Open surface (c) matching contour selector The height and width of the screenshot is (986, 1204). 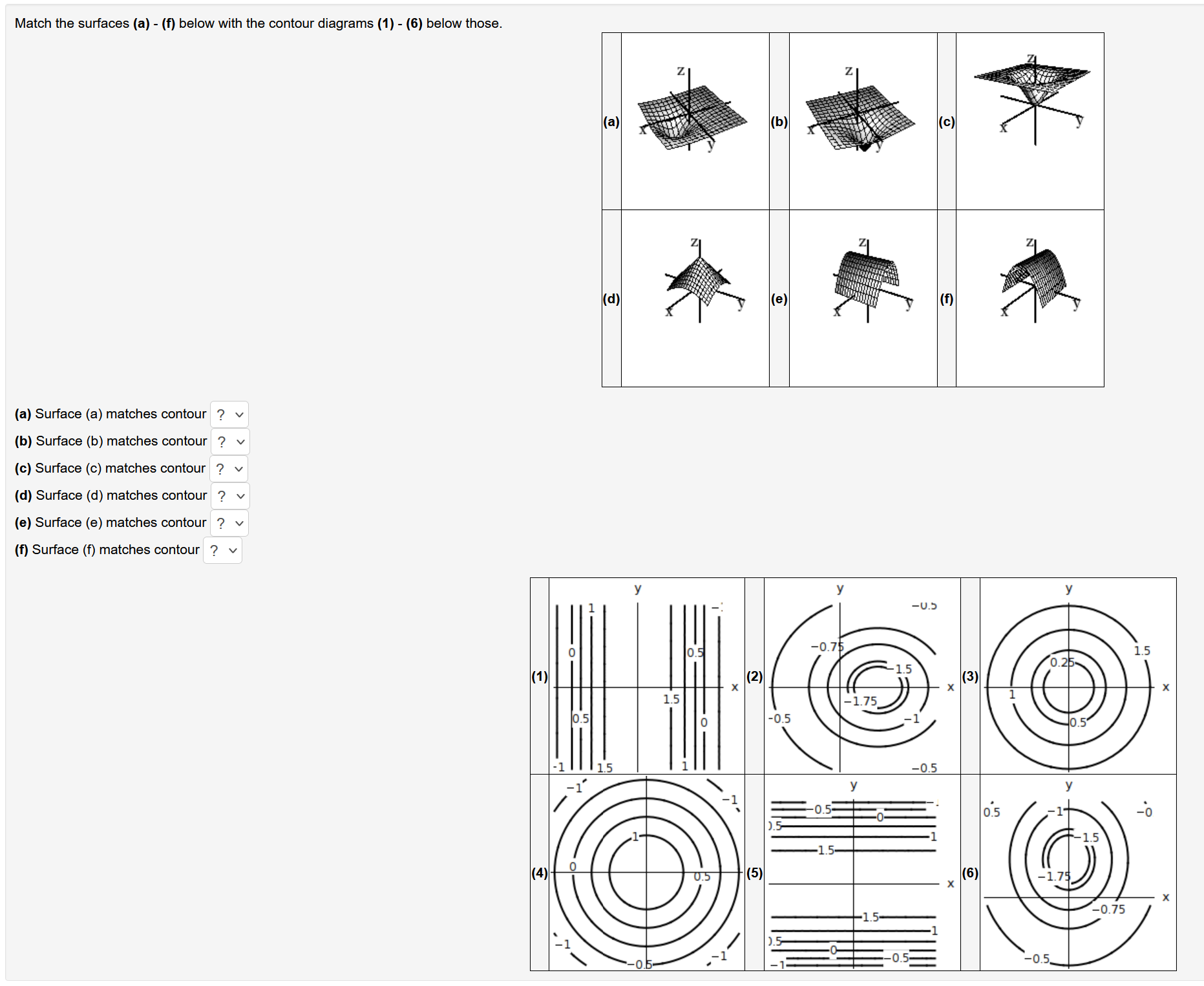tap(228, 469)
